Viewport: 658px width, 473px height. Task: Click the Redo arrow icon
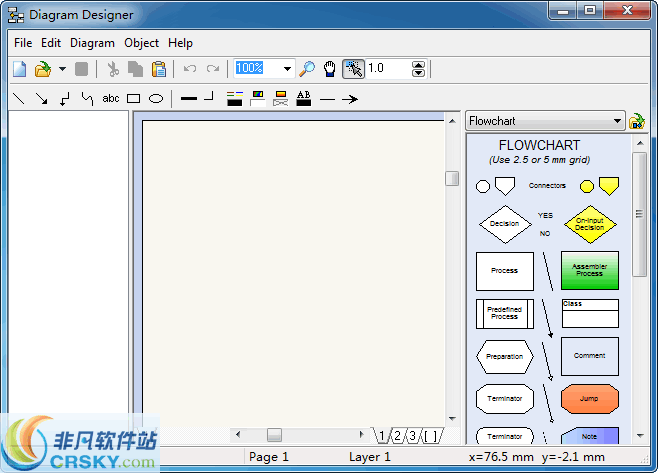213,68
